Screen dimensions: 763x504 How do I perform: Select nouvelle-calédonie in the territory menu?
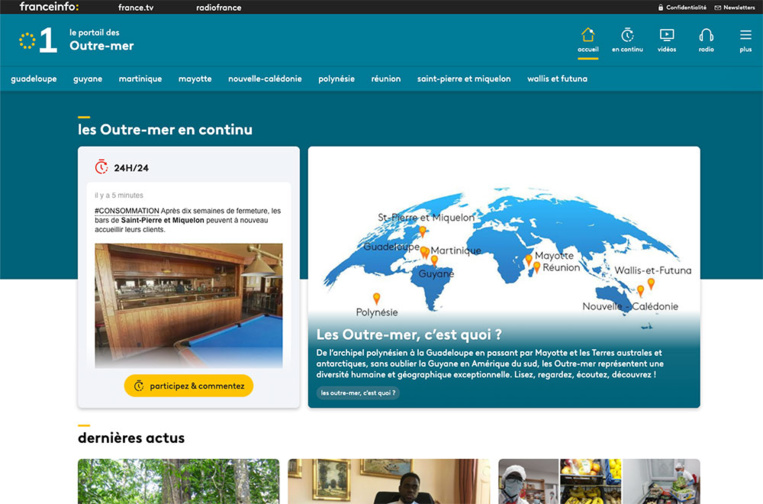click(265, 79)
